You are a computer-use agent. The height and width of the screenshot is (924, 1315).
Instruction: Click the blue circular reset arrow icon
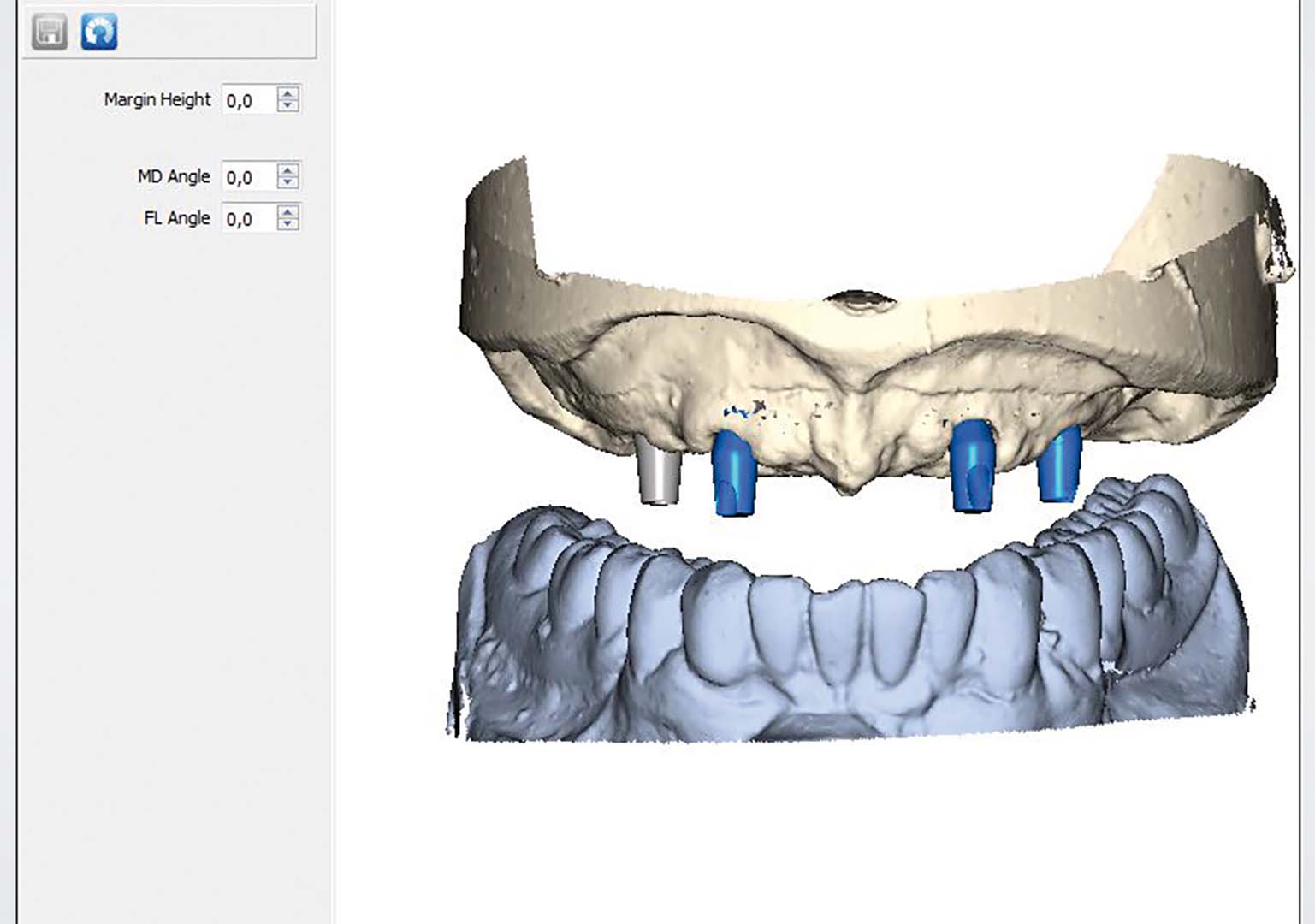99,33
